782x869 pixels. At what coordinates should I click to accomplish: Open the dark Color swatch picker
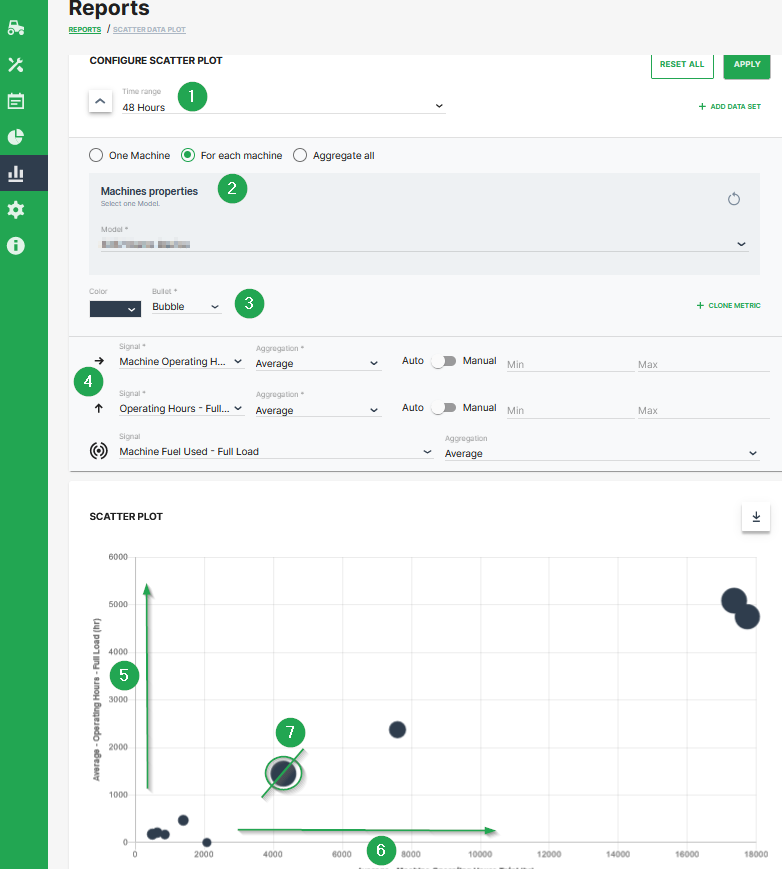point(114,309)
